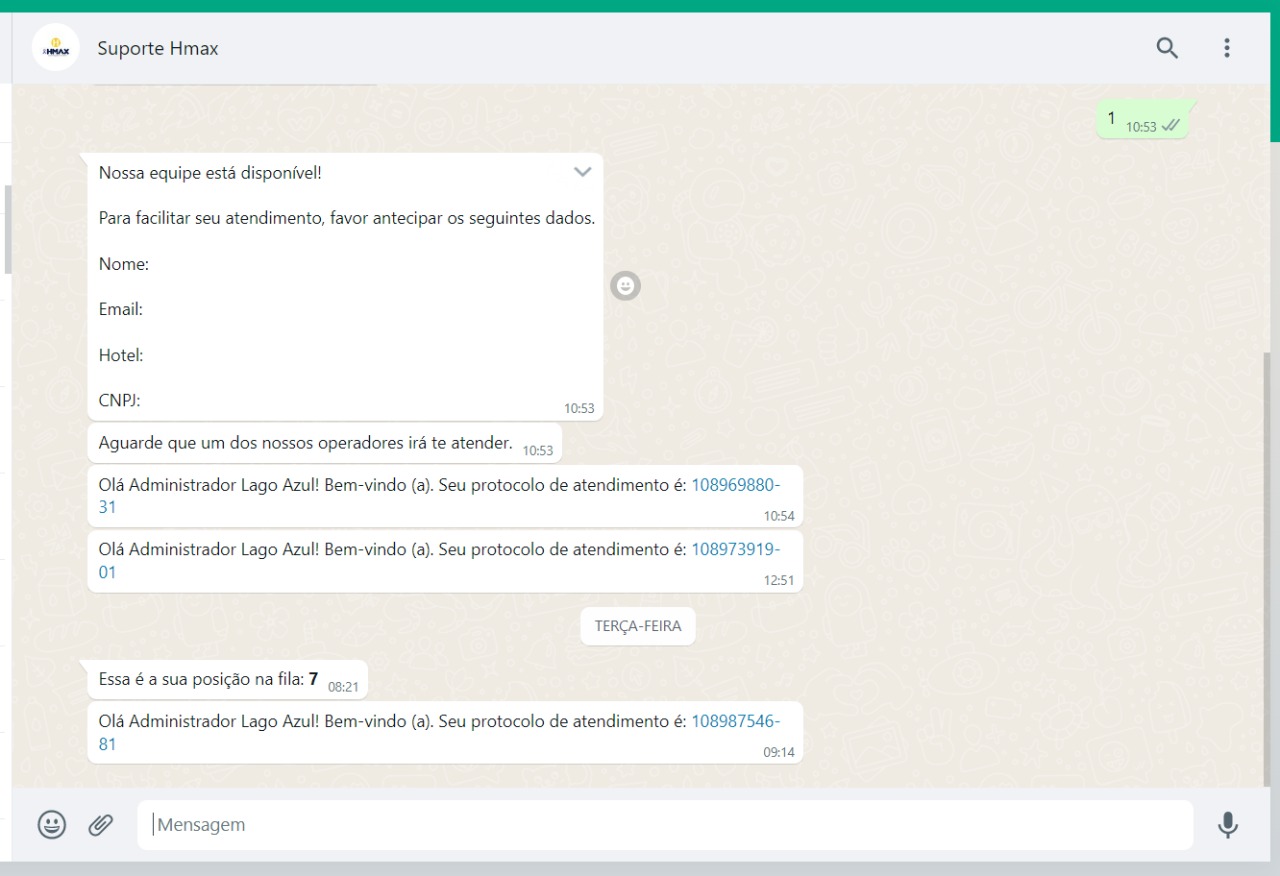Screen dimensions: 1280x876
Task: Open protocol link 108973919-01
Action: (x=735, y=549)
